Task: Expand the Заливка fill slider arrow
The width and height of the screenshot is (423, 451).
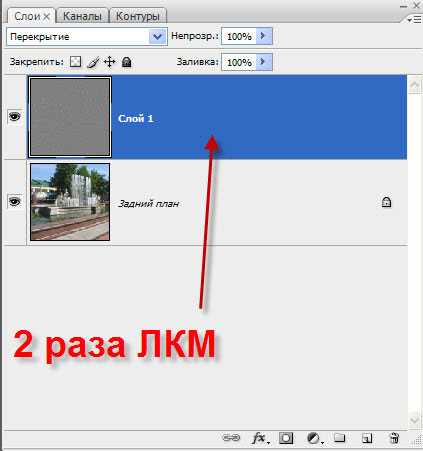Action: 264,62
